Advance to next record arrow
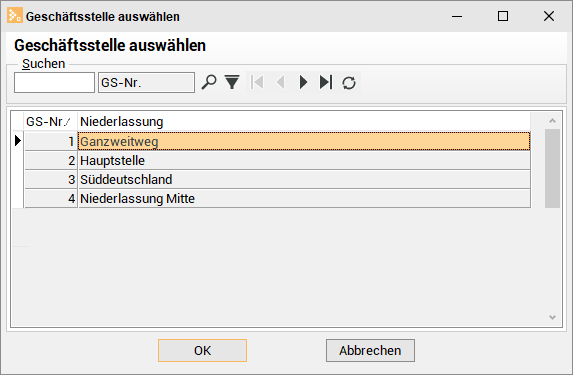573x375 pixels. coord(303,82)
